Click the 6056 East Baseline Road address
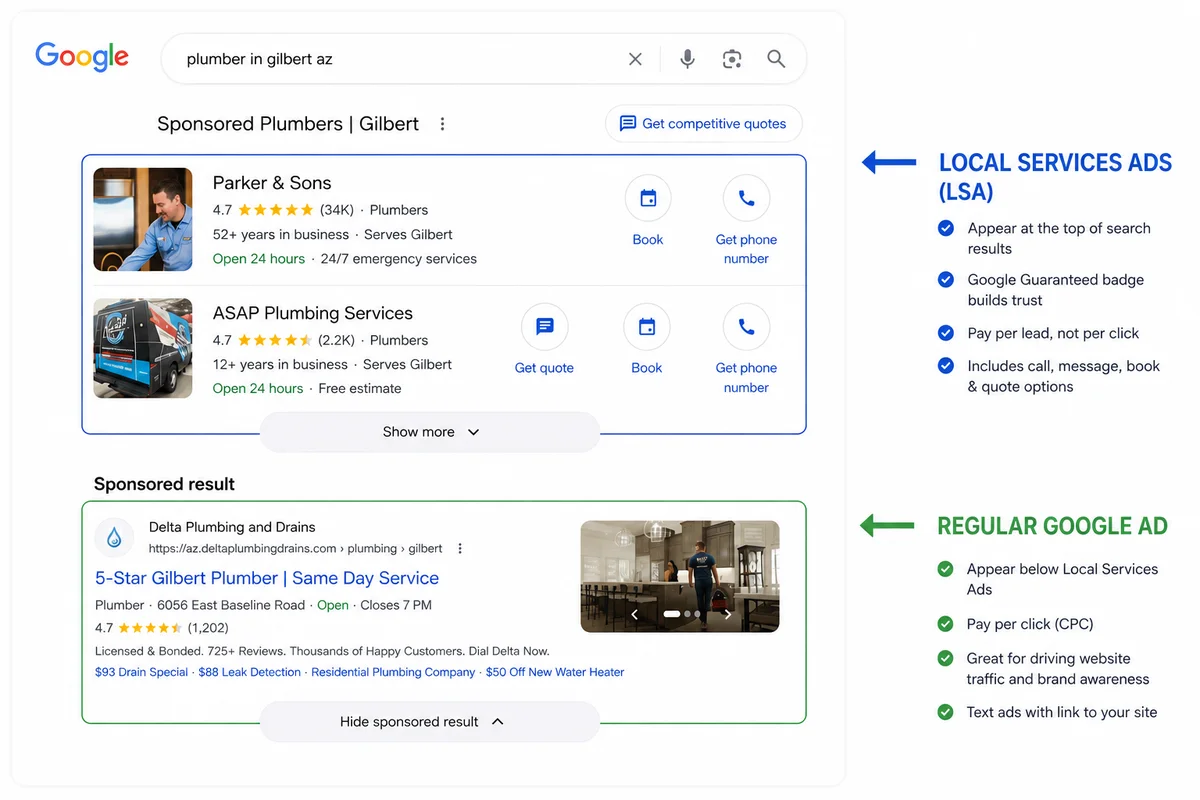This screenshot has width=1200, height=800. click(231, 605)
